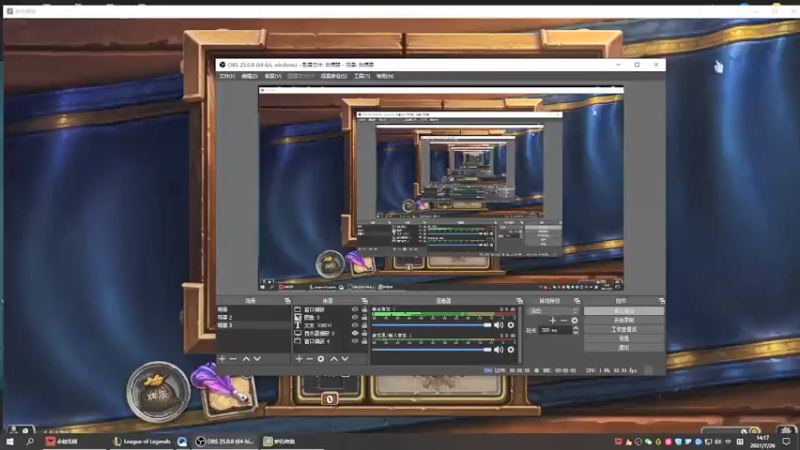
Task: Open transition properties gear icon
Action: click(574, 320)
